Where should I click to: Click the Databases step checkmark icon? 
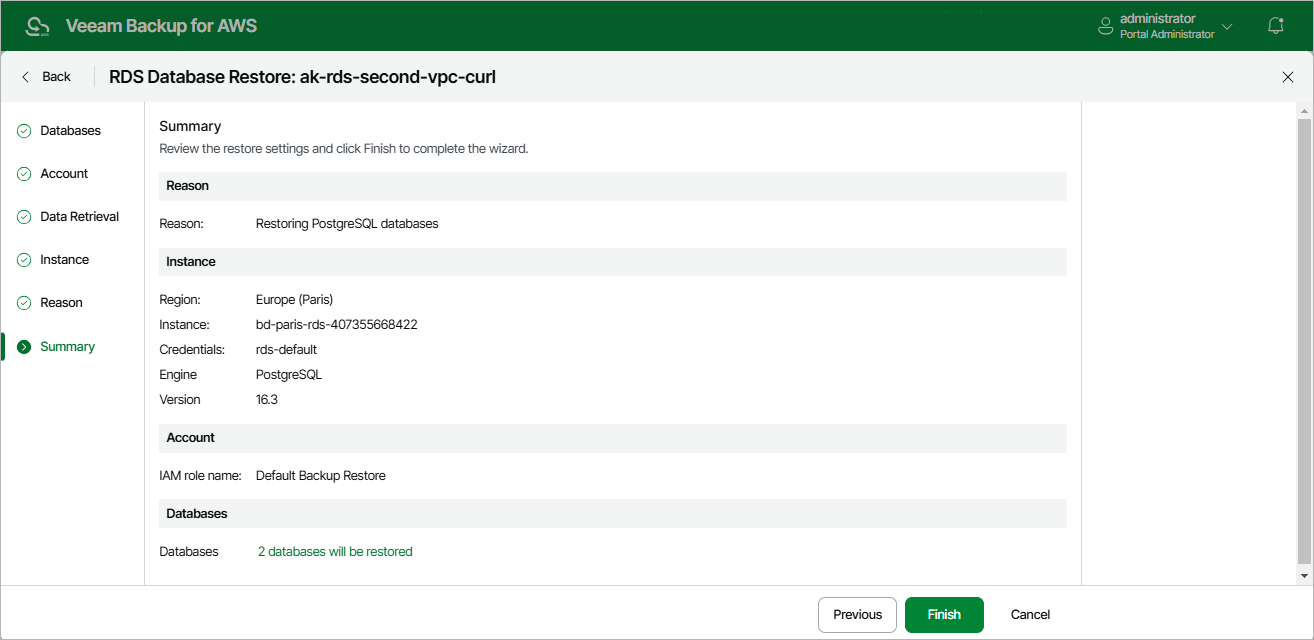(24, 131)
